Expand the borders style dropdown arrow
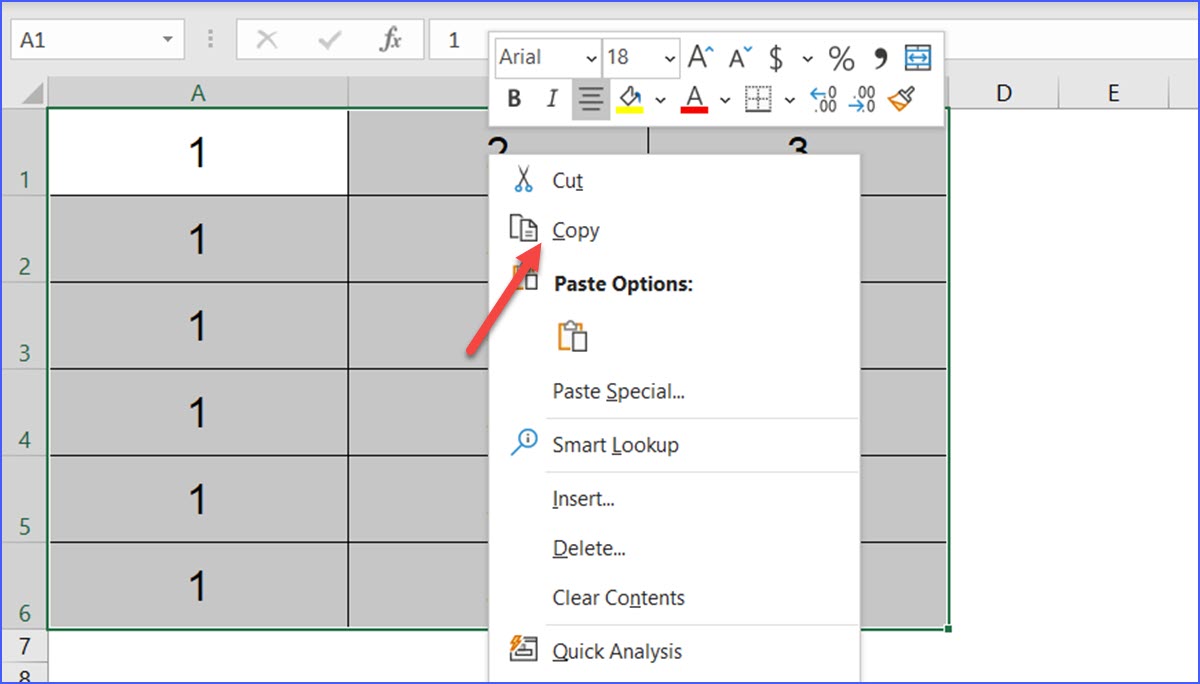 click(788, 100)
